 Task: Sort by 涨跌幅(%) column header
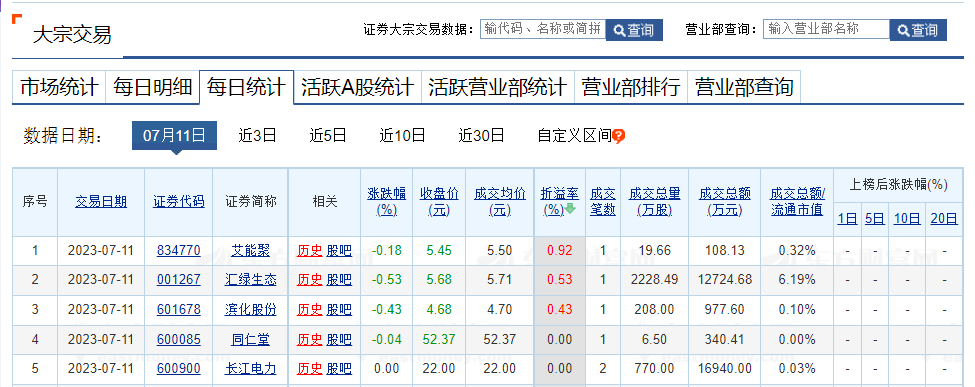click(x=386, y=202)
